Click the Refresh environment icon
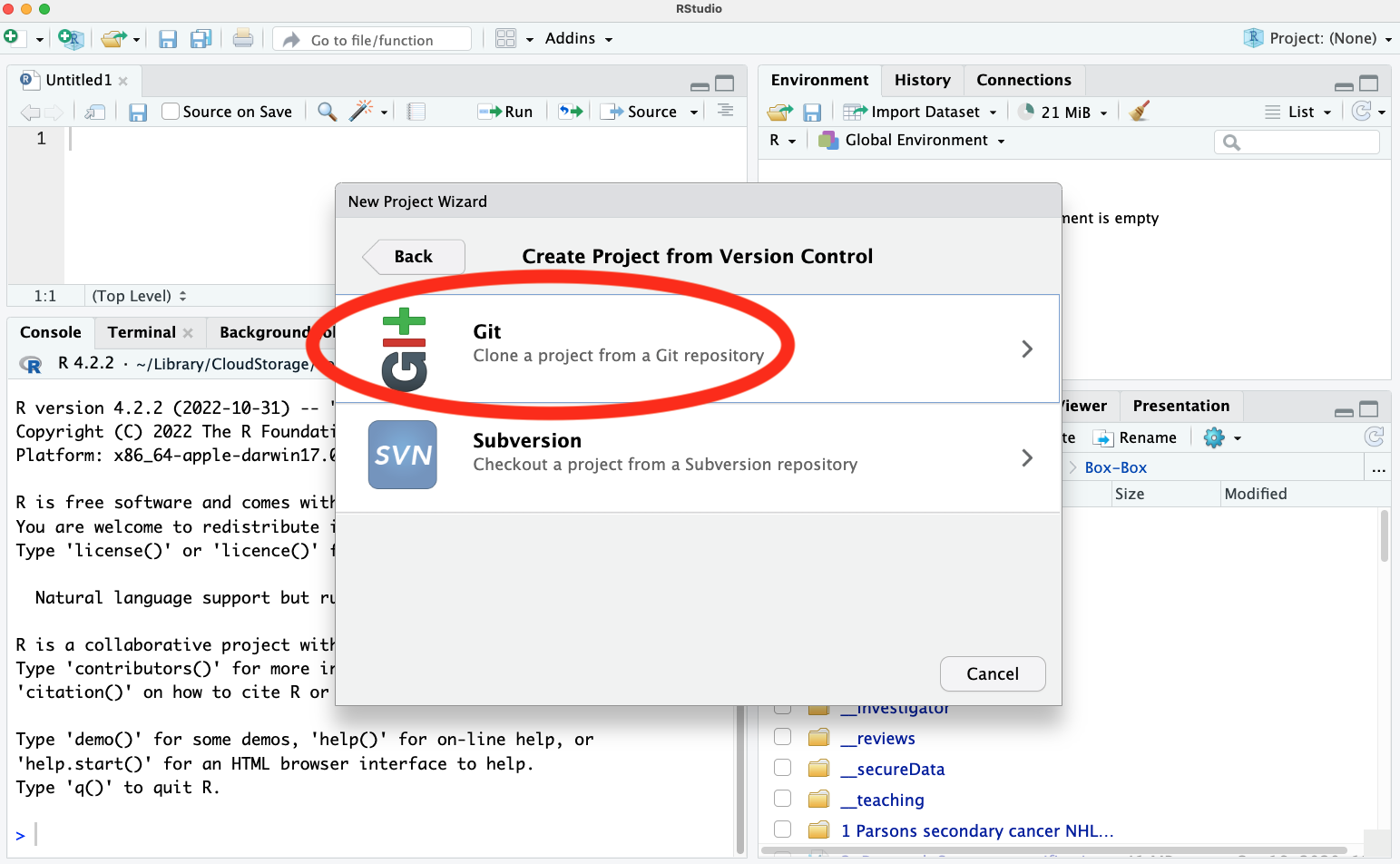Screen dimensions: 1400x864 [x=1361, y=111]
